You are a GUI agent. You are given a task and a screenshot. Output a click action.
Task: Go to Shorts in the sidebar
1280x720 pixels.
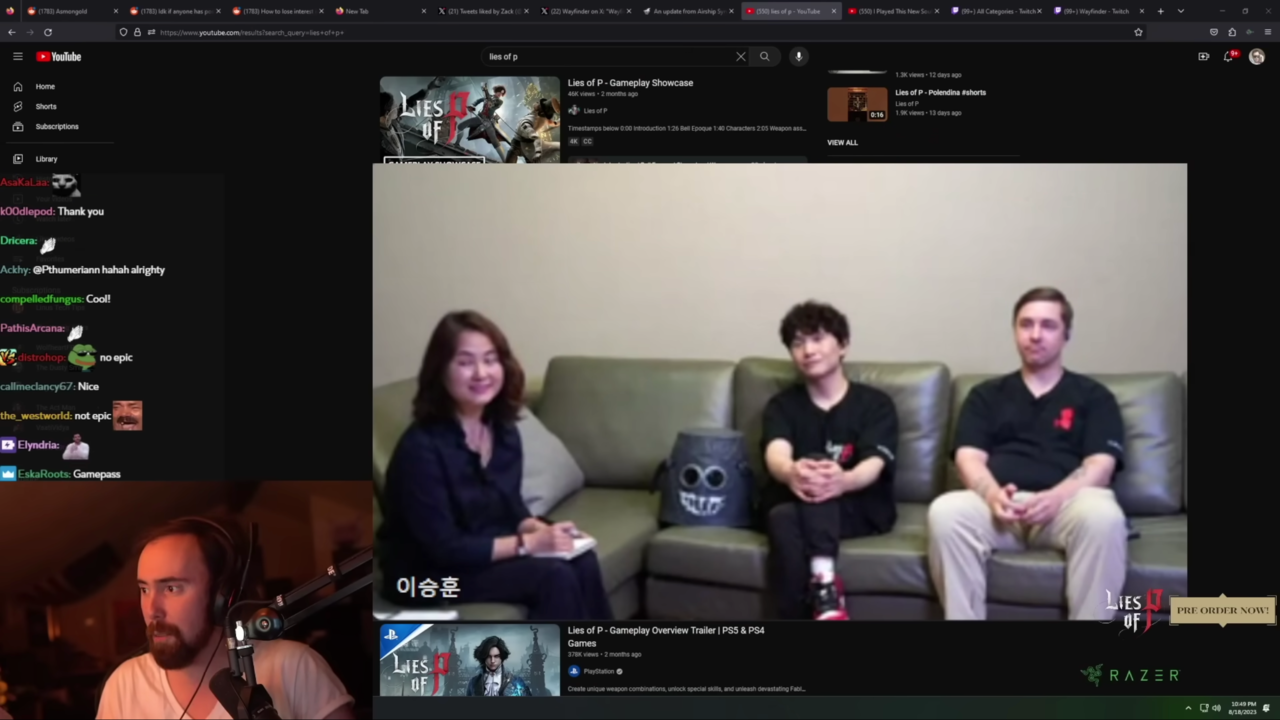46,106
